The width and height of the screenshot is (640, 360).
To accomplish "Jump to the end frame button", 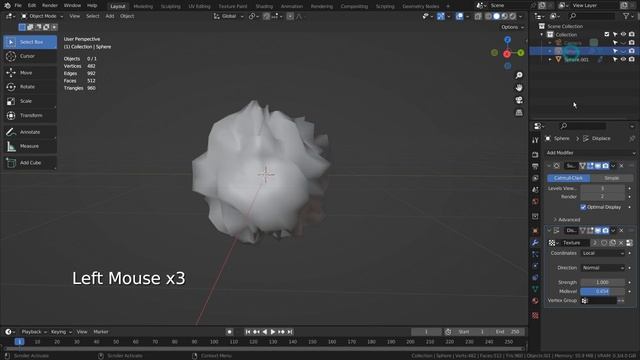I will click(x=290, y=332).
